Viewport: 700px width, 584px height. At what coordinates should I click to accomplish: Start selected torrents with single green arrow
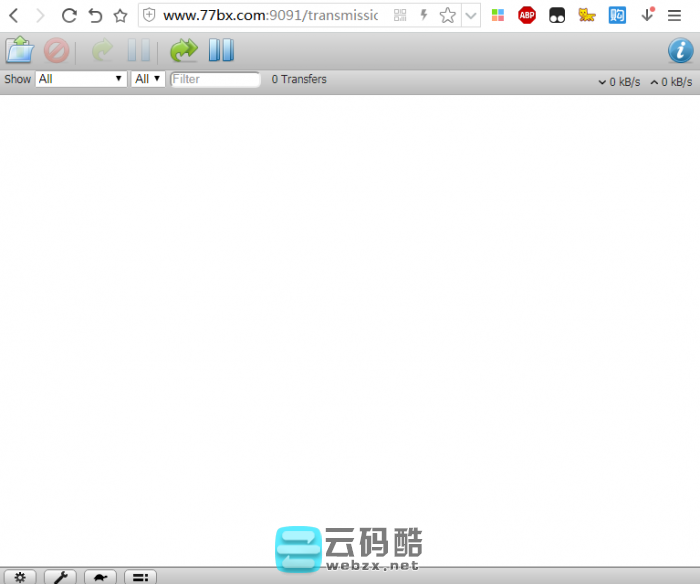tap(102, 50)
